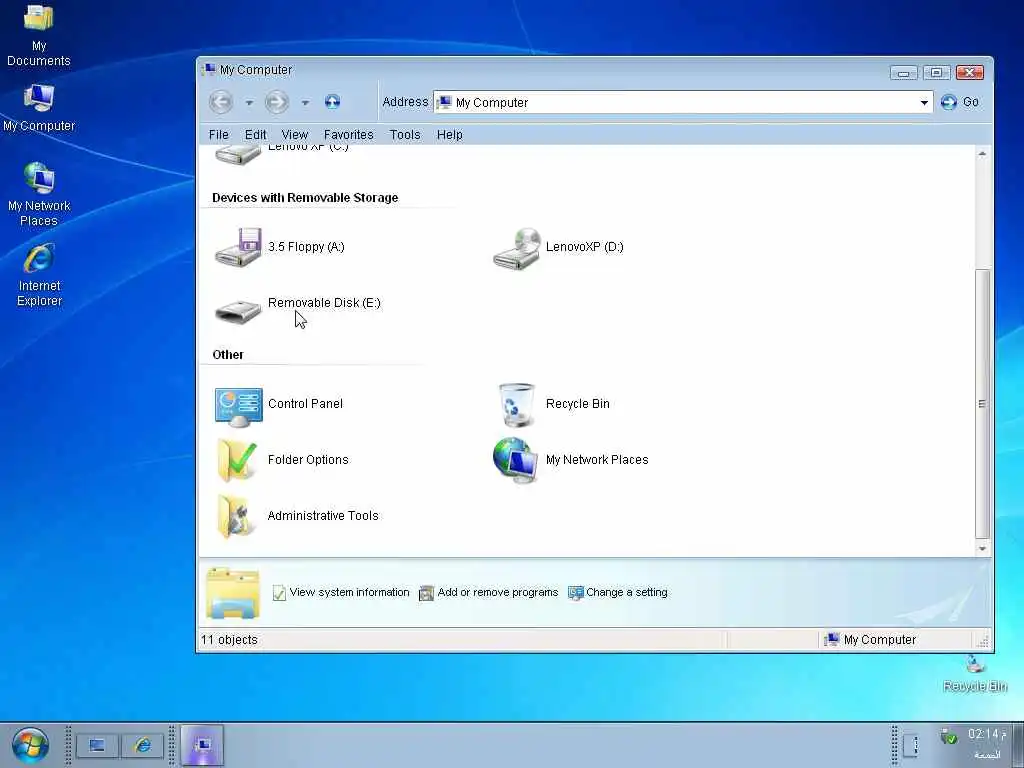Click the 'Other' group header
1024x768 pixels.
coord(228,355)
